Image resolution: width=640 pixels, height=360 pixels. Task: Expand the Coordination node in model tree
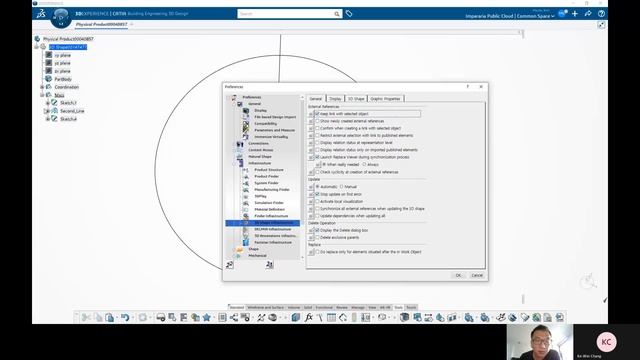click(x=42, y=87)
